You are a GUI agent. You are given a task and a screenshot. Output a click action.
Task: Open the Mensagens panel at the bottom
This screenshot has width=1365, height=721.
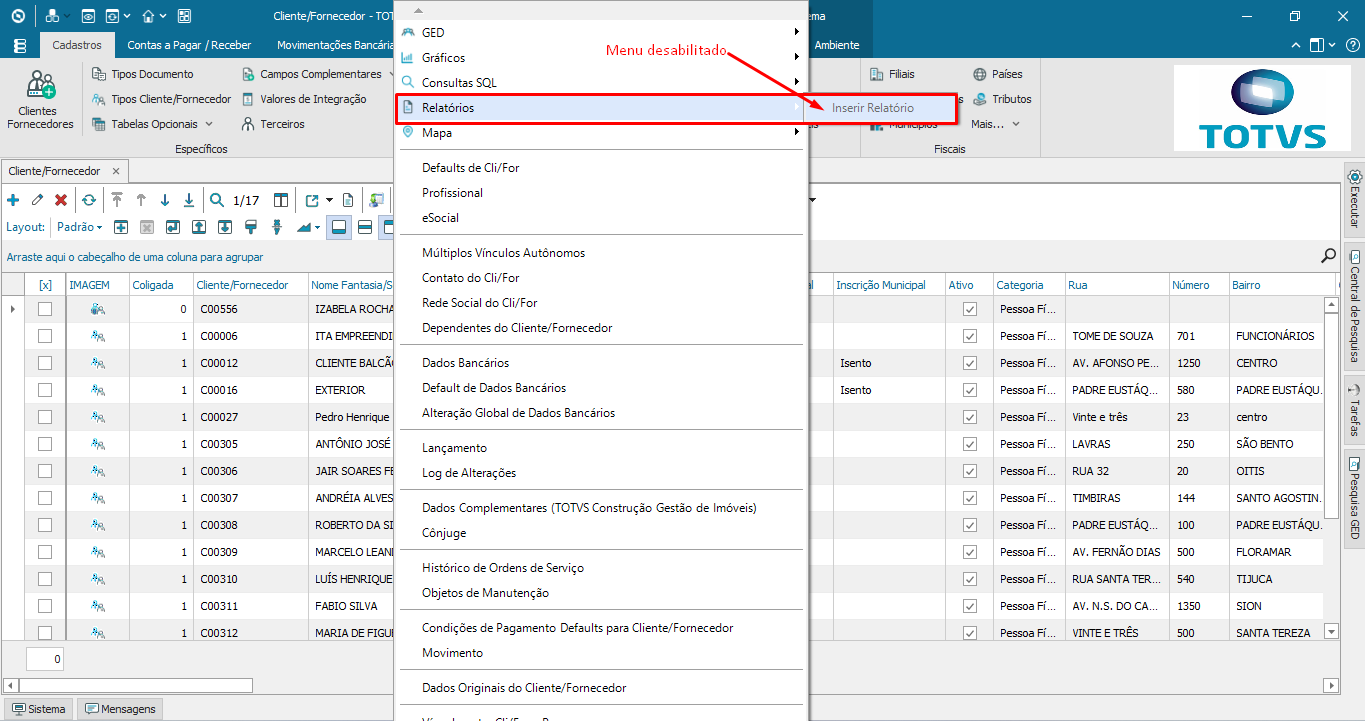coord(119,708)
